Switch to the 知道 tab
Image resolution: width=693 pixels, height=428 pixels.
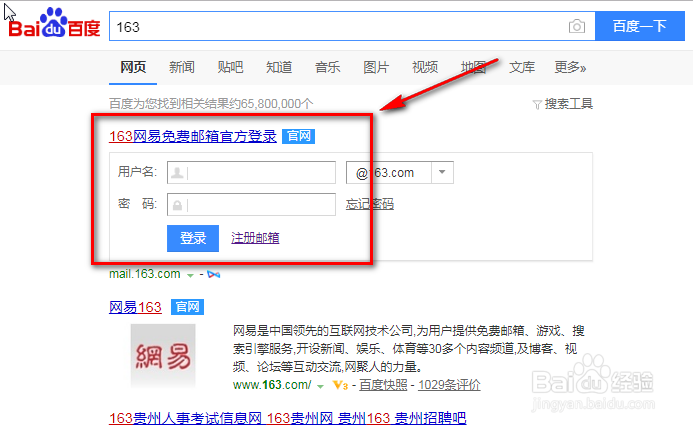click(x=279, y=67)
